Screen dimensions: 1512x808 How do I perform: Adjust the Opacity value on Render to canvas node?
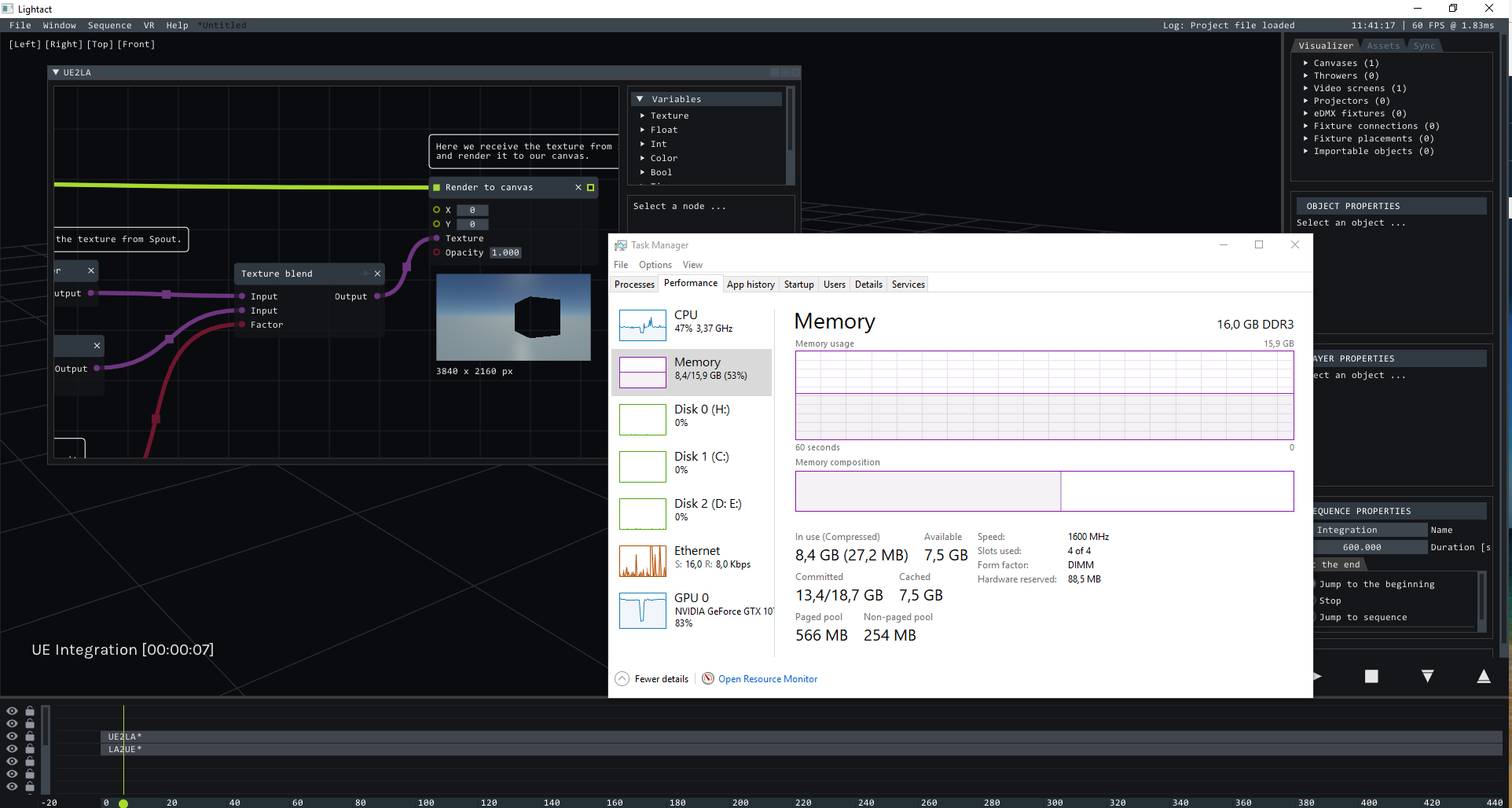[505, 252]
